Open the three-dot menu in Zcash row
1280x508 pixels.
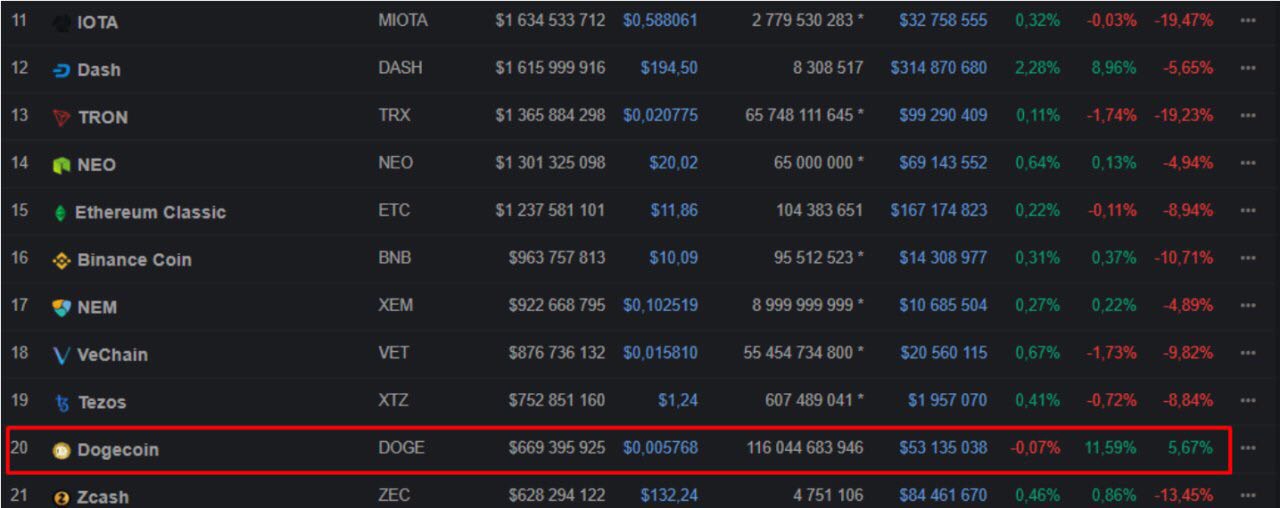click(1247, 495)
